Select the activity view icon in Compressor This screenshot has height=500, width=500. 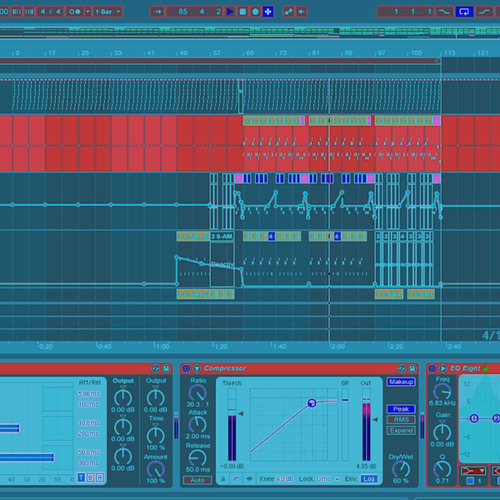coord(249,479)
